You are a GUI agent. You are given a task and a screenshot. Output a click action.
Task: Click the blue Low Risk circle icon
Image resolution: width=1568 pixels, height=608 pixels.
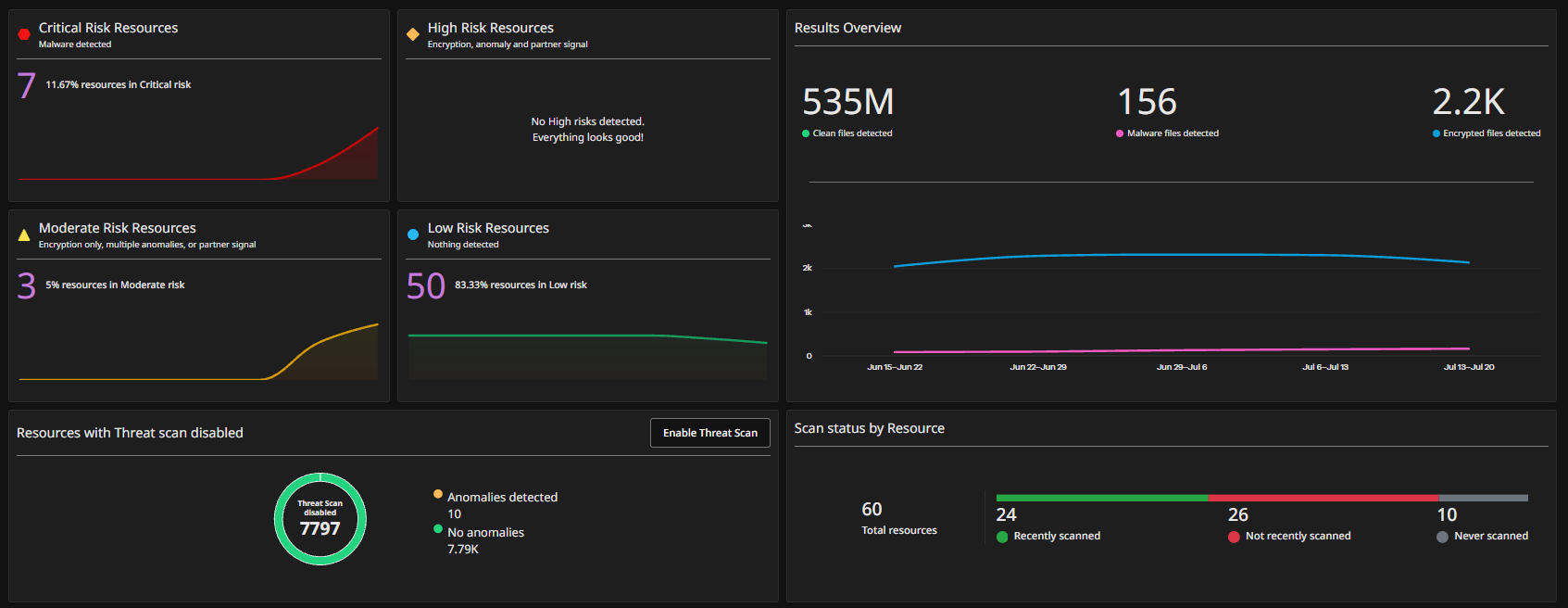coord(413,234)
